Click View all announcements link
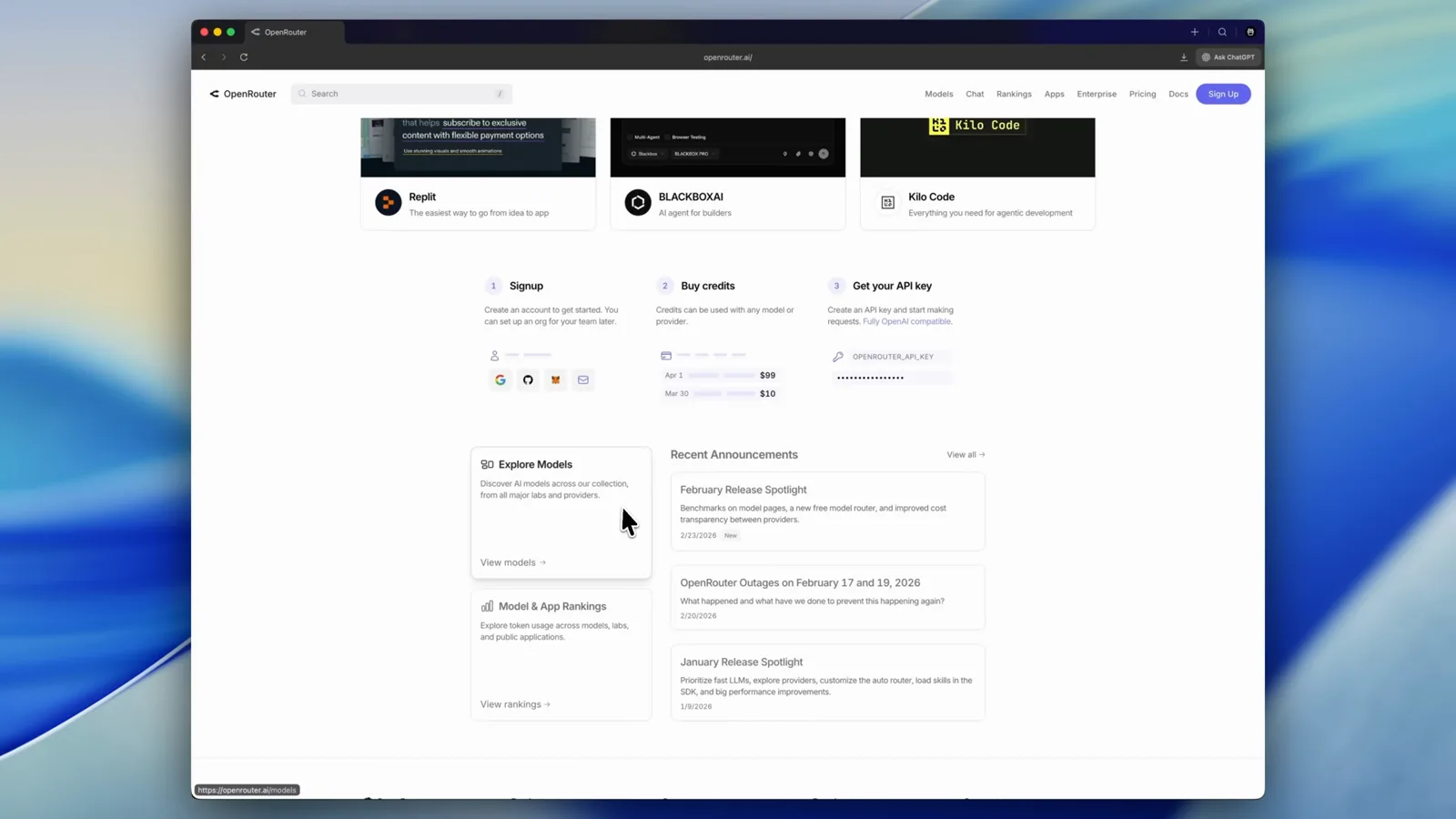The image size is (1456, 819). point(966,455)
